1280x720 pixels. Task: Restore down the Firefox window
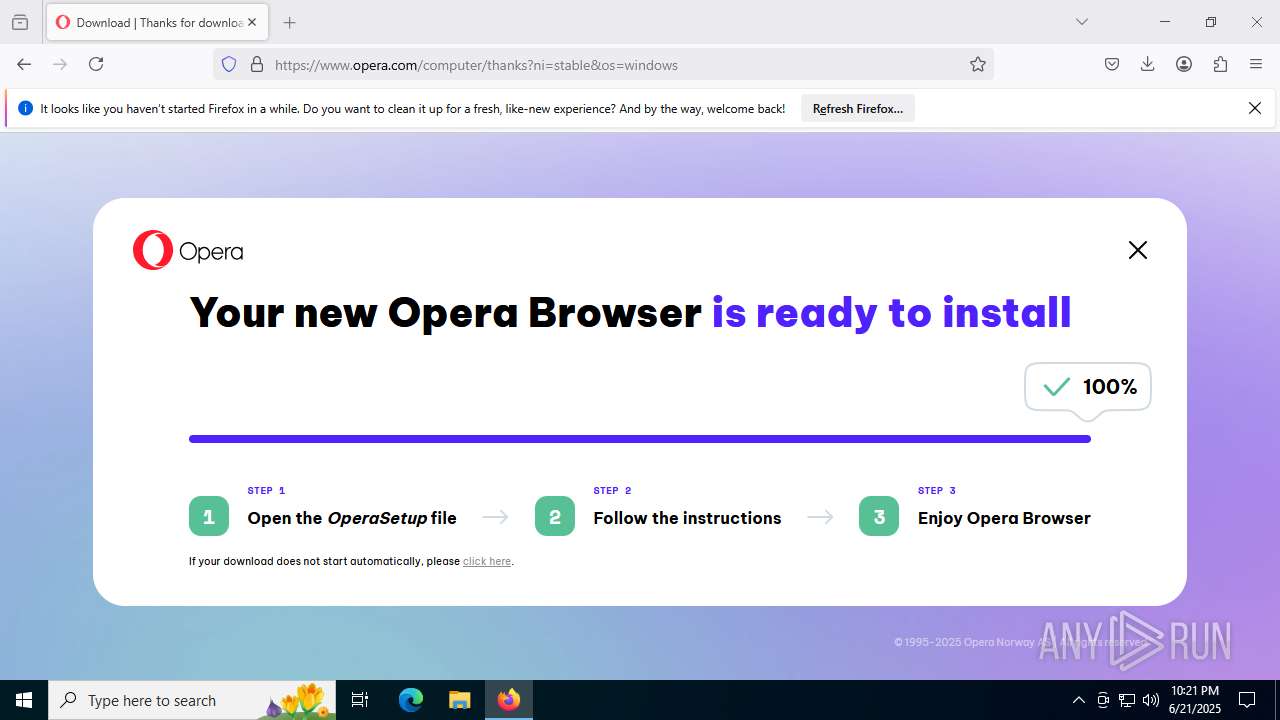[x=1211, y=22]
